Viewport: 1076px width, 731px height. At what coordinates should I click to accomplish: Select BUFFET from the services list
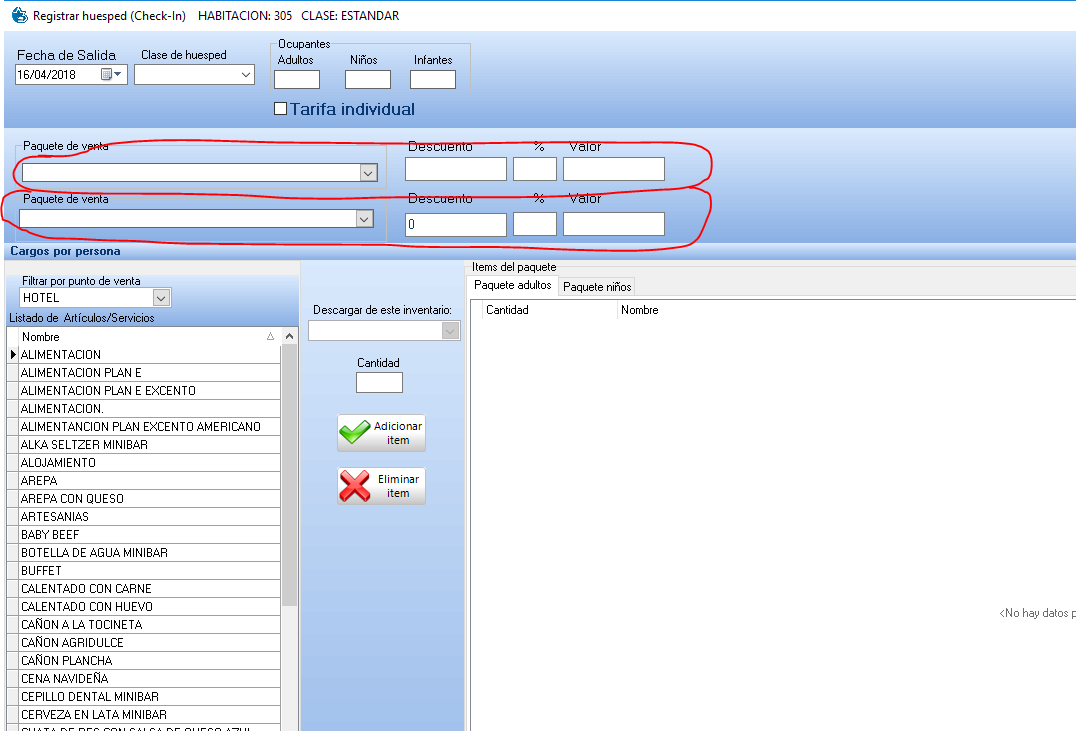point(41,571)
